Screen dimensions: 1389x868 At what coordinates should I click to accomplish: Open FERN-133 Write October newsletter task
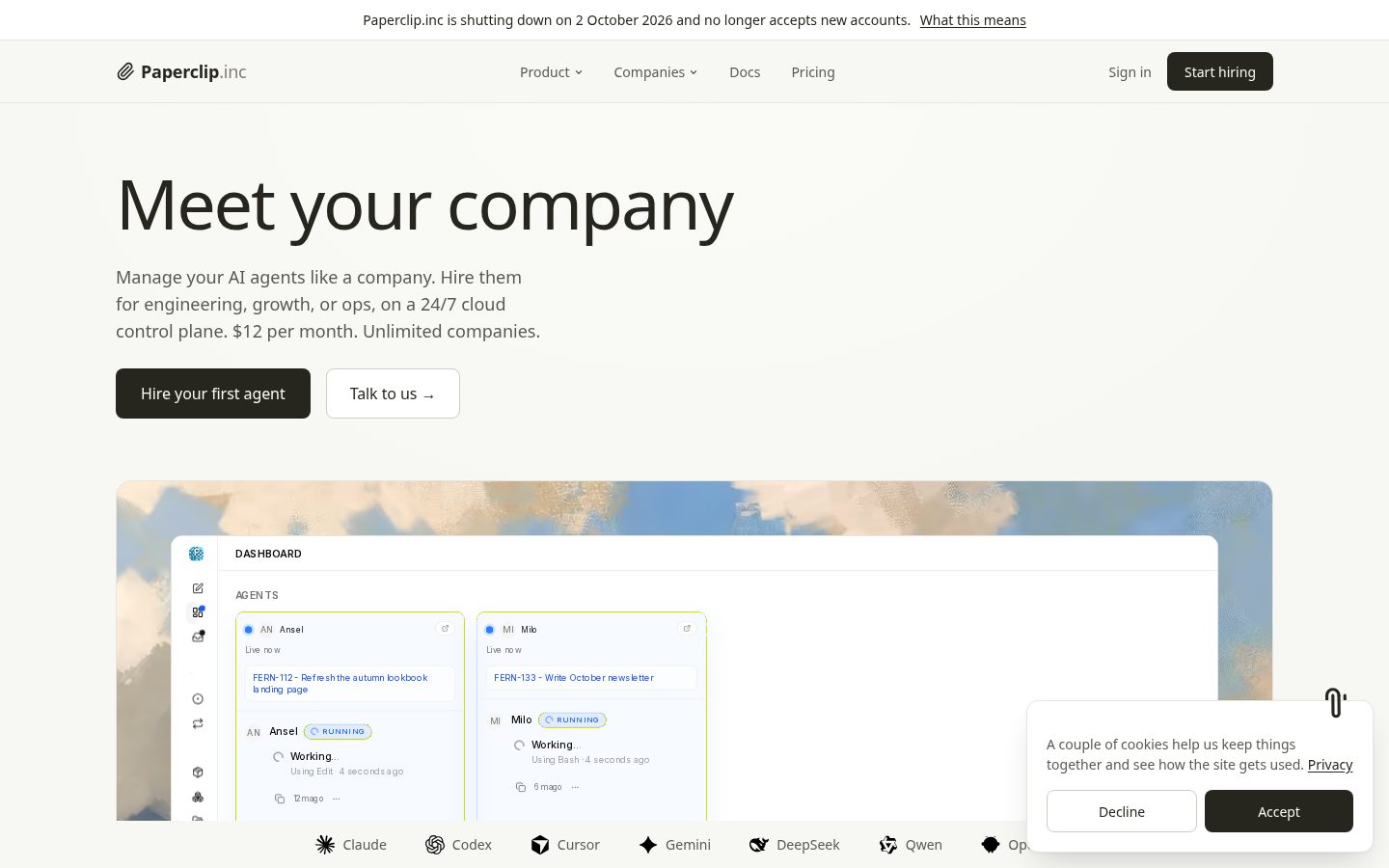coord(591,677)
